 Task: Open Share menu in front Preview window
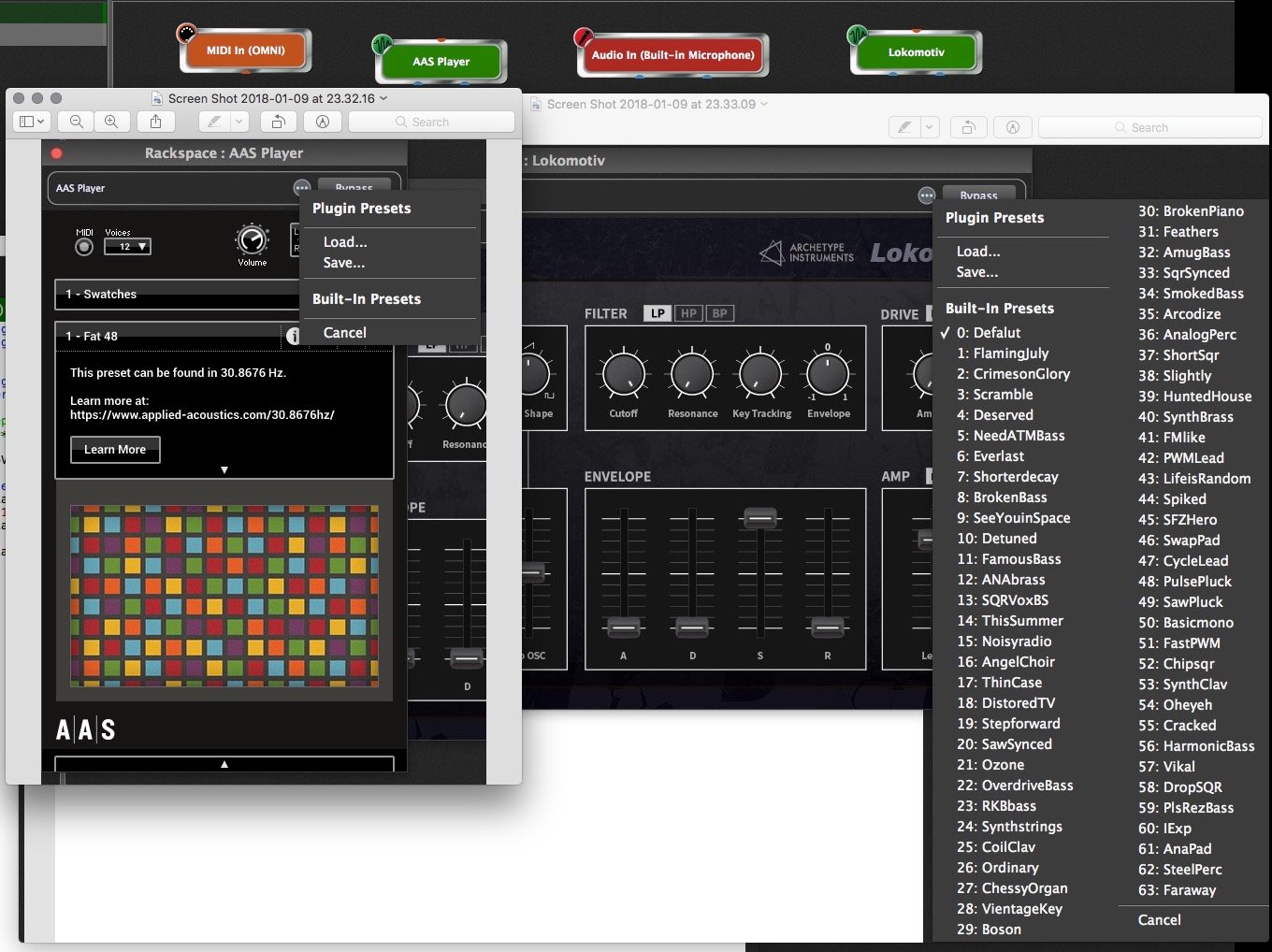pos(156,122)
